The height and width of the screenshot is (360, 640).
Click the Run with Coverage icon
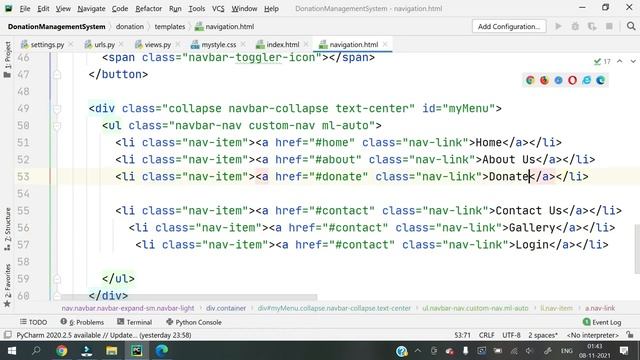pos(592,27)
